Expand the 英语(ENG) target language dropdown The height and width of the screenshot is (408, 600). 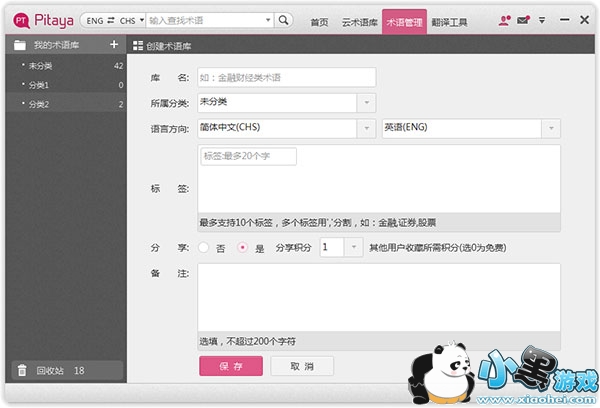(x=550, y=129)
